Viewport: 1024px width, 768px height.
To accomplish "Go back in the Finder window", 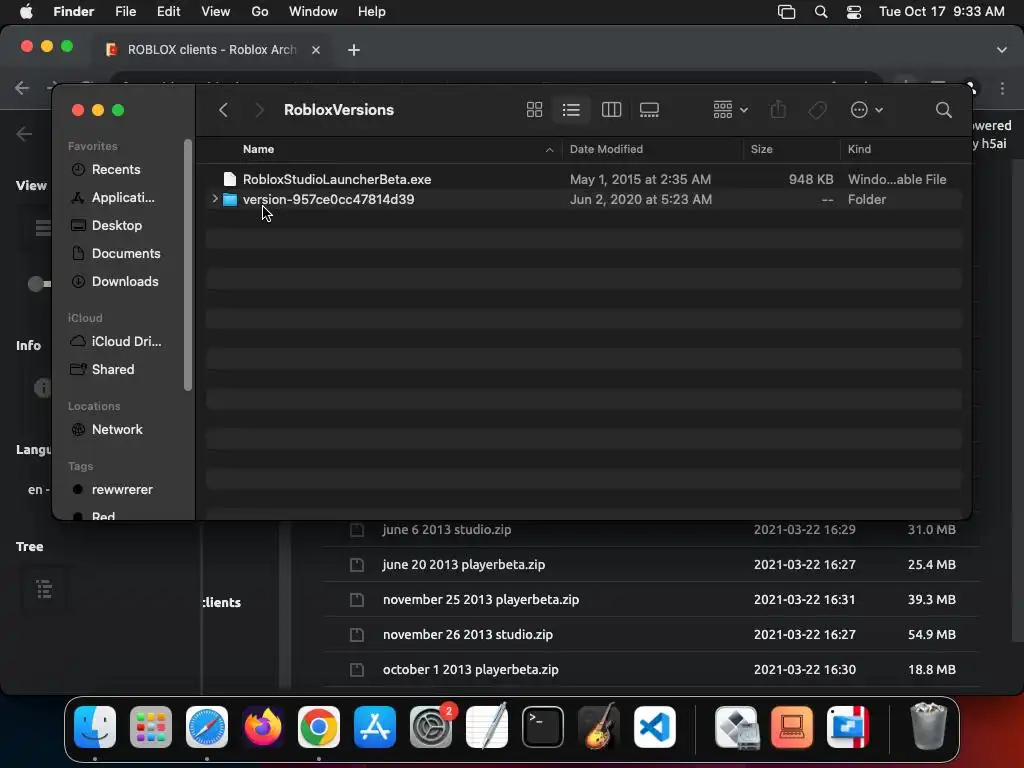I will click(223, 110).
